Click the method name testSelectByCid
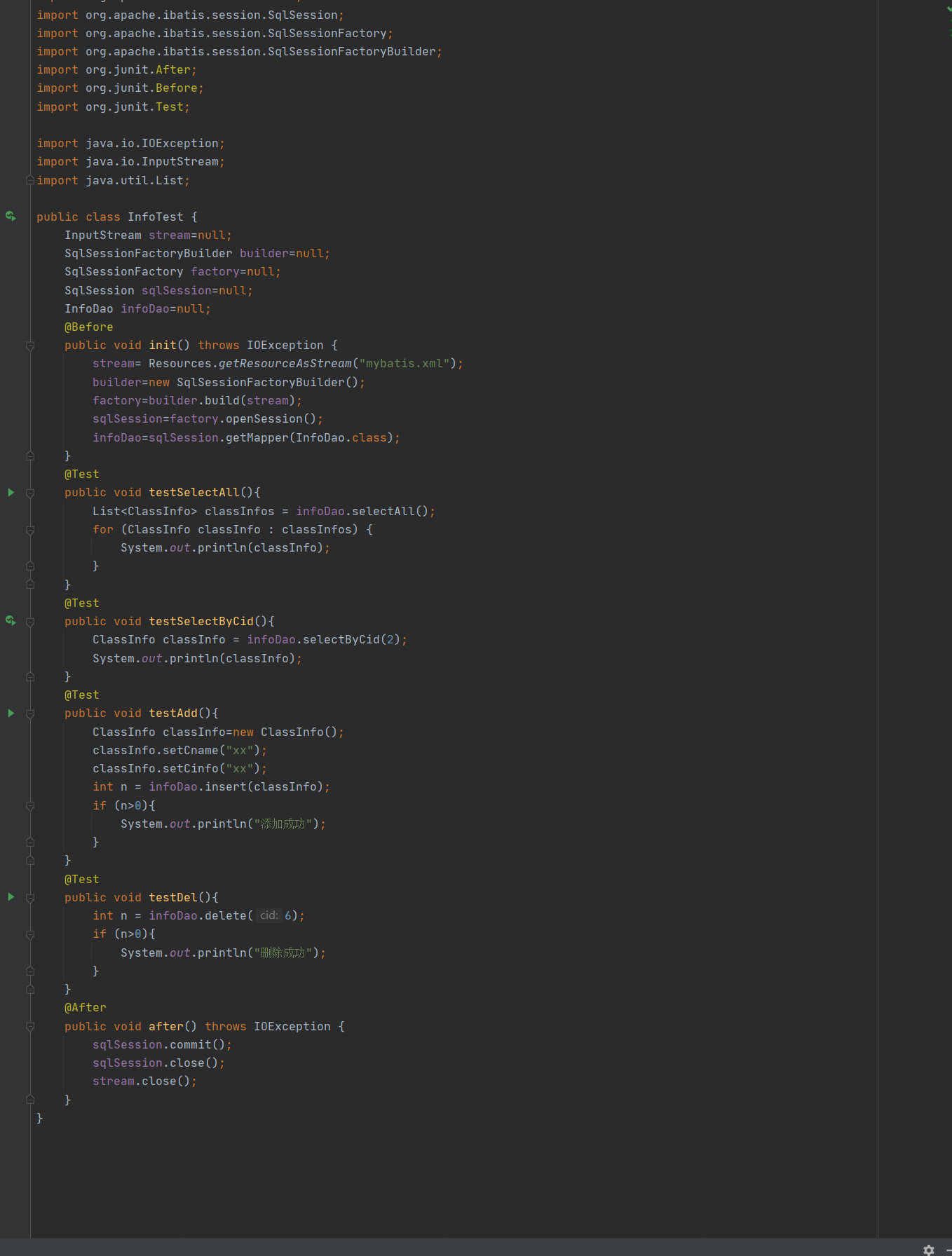This screenshot has height=1256, width=952. [x=201, y=621]
